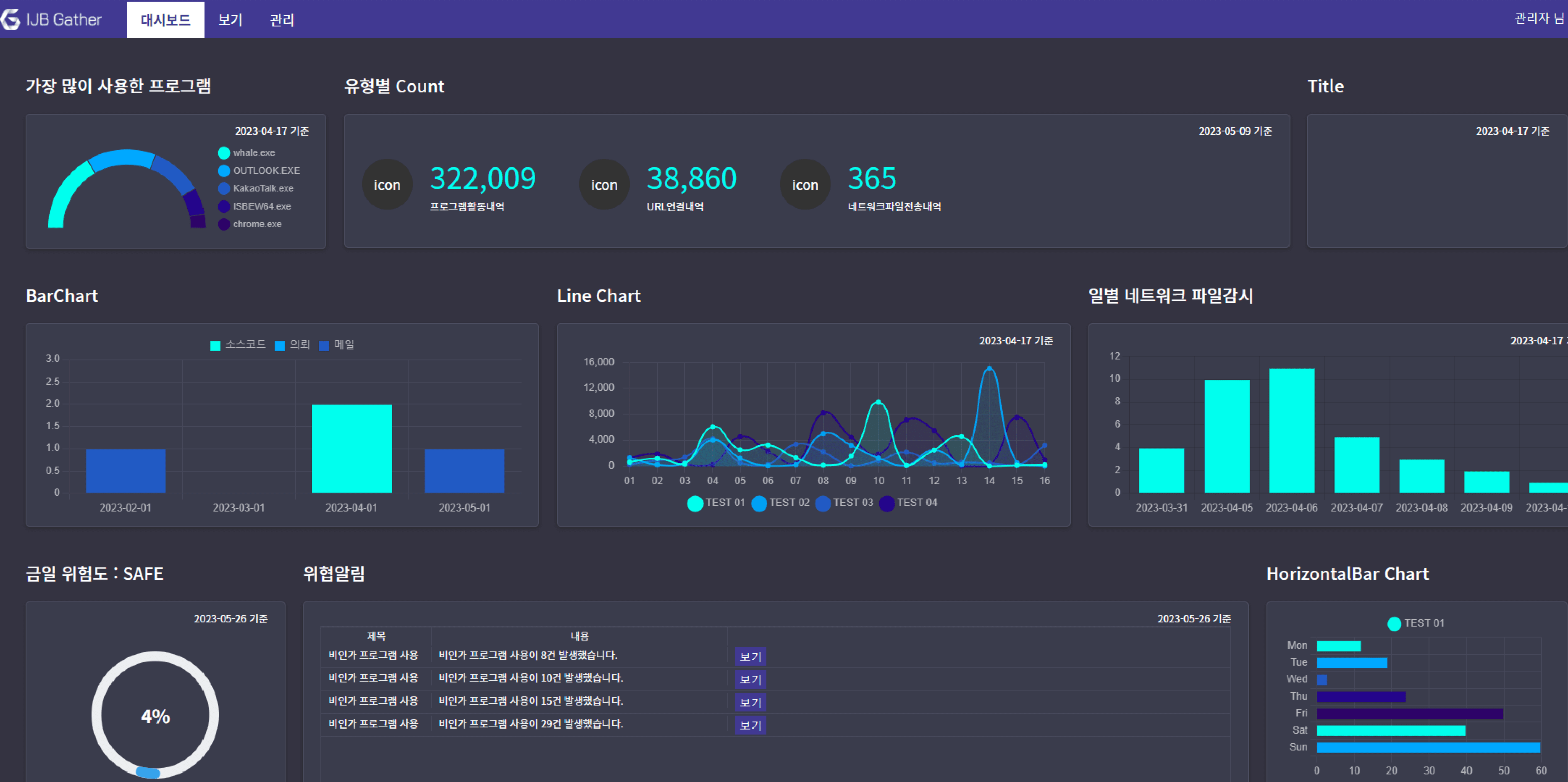
Task: Click the 제목 column header
Action: (x=376, y=636)
